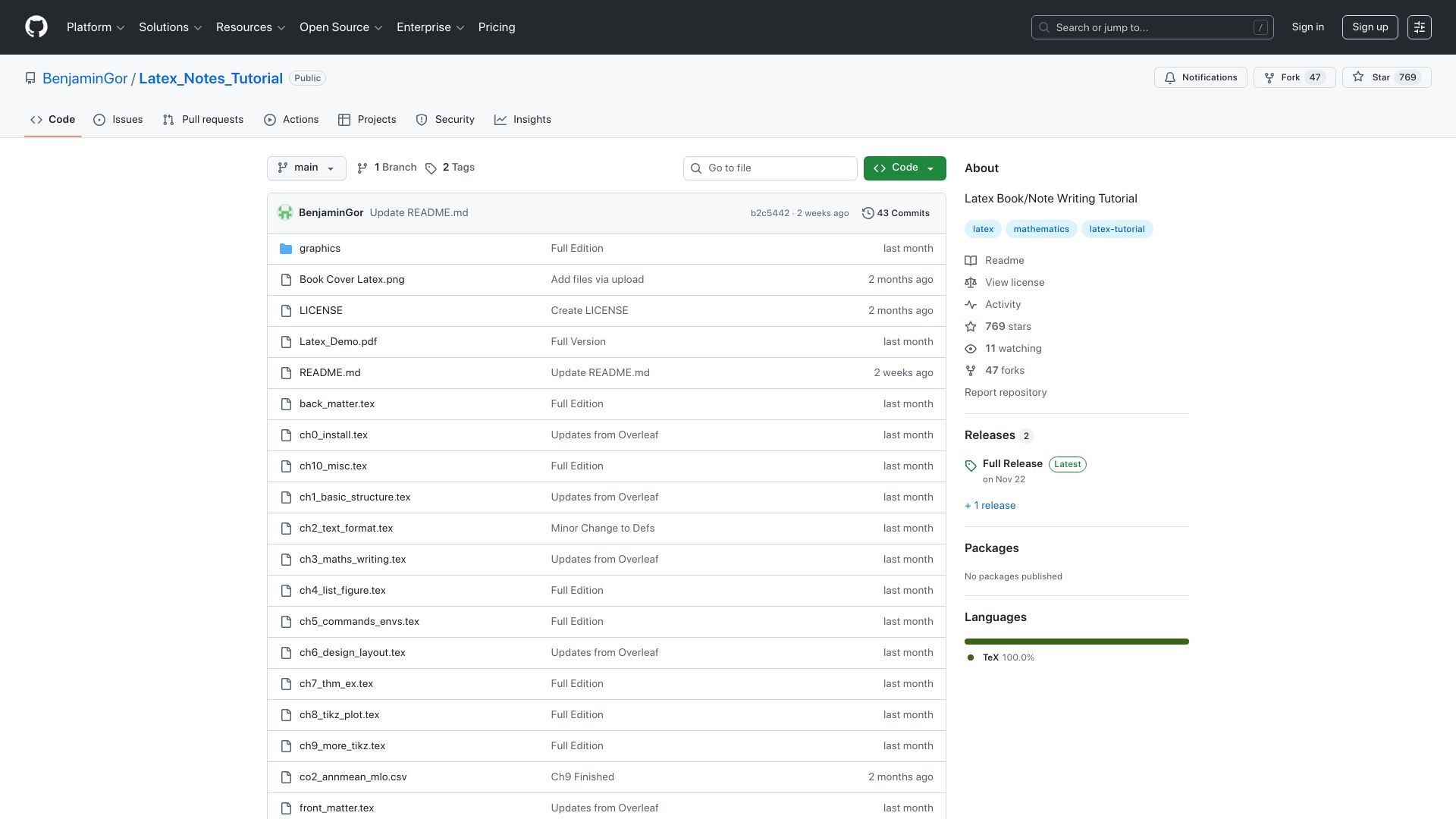The width and height of the screenshot is (1456, 819).
Task: Click the star icon next to 769 stars
Action: point(971,327)
